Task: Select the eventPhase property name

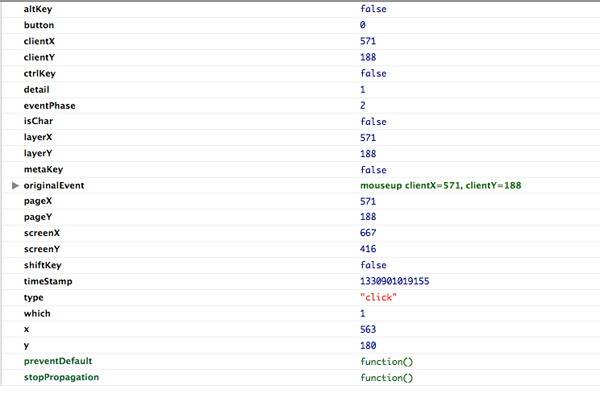Action: click(49, 106)
